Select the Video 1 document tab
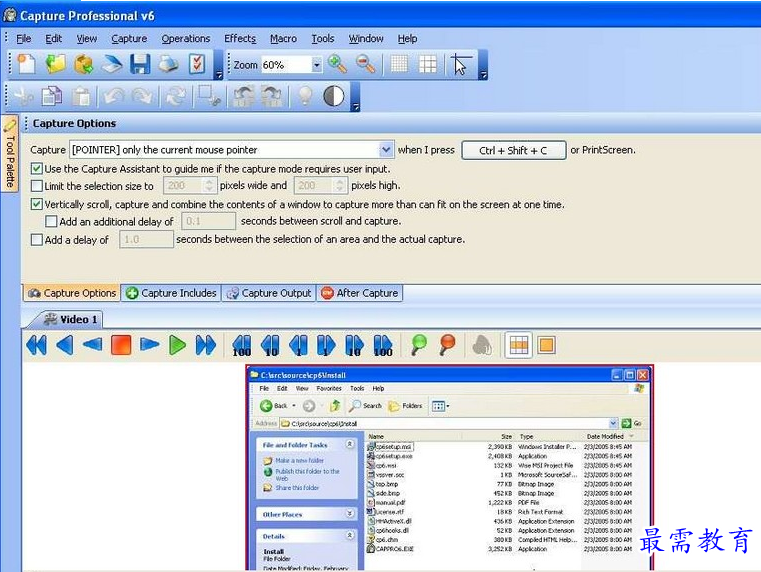761x572 pixels. 71,320
